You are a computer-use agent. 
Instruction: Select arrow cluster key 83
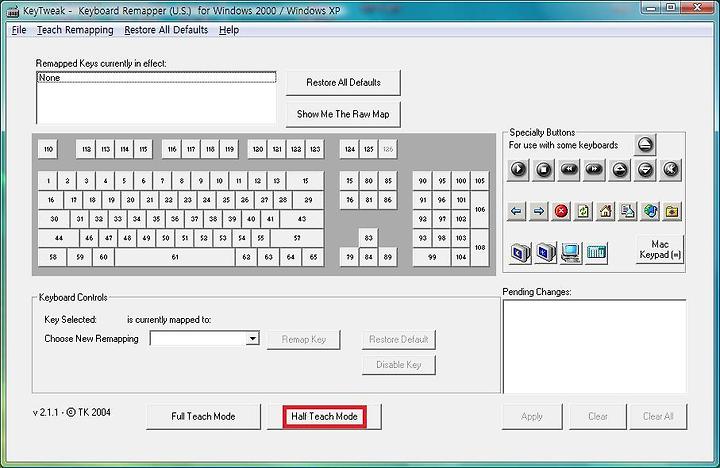coord(369,238)
